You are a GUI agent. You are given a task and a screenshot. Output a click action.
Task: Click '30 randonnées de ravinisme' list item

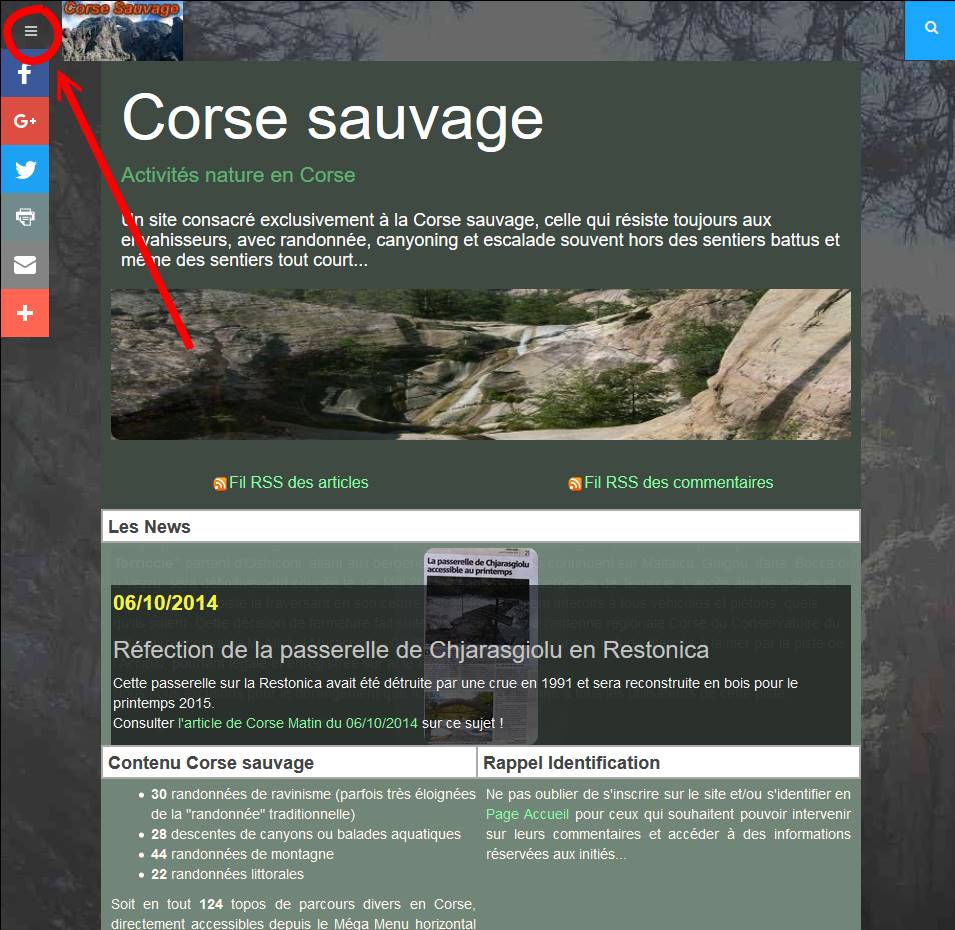313,804
